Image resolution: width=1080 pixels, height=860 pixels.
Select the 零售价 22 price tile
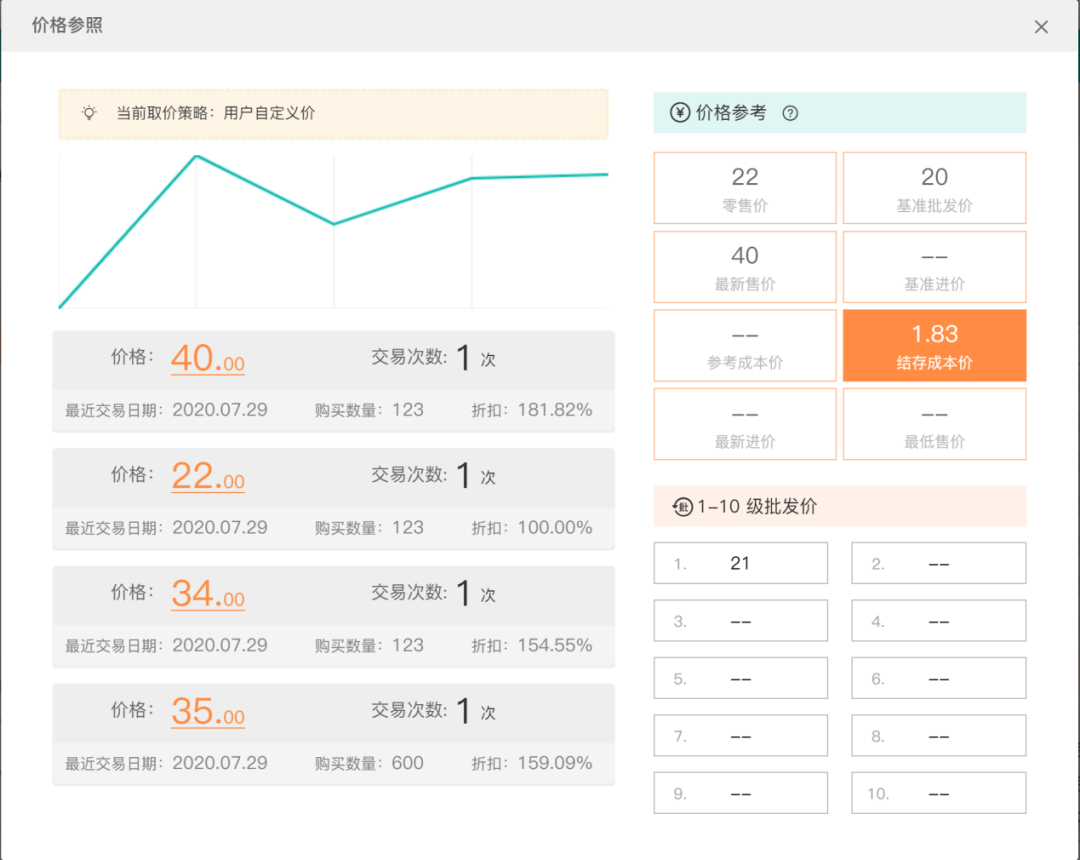pyautogui.click(x=745, y=188)
